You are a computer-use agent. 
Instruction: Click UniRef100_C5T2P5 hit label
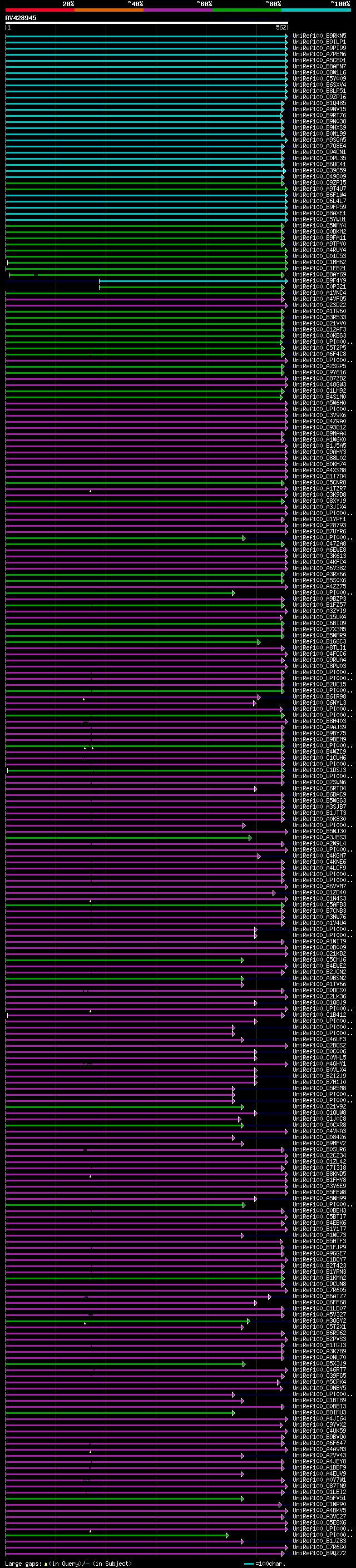coord(319,348)
